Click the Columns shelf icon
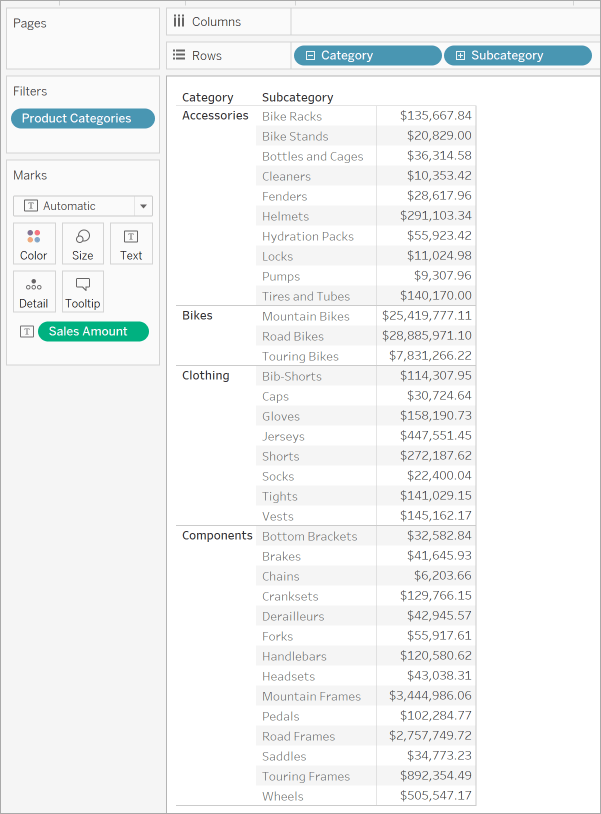The width and height of the screenshot is (601, 814). pos(179,21)
